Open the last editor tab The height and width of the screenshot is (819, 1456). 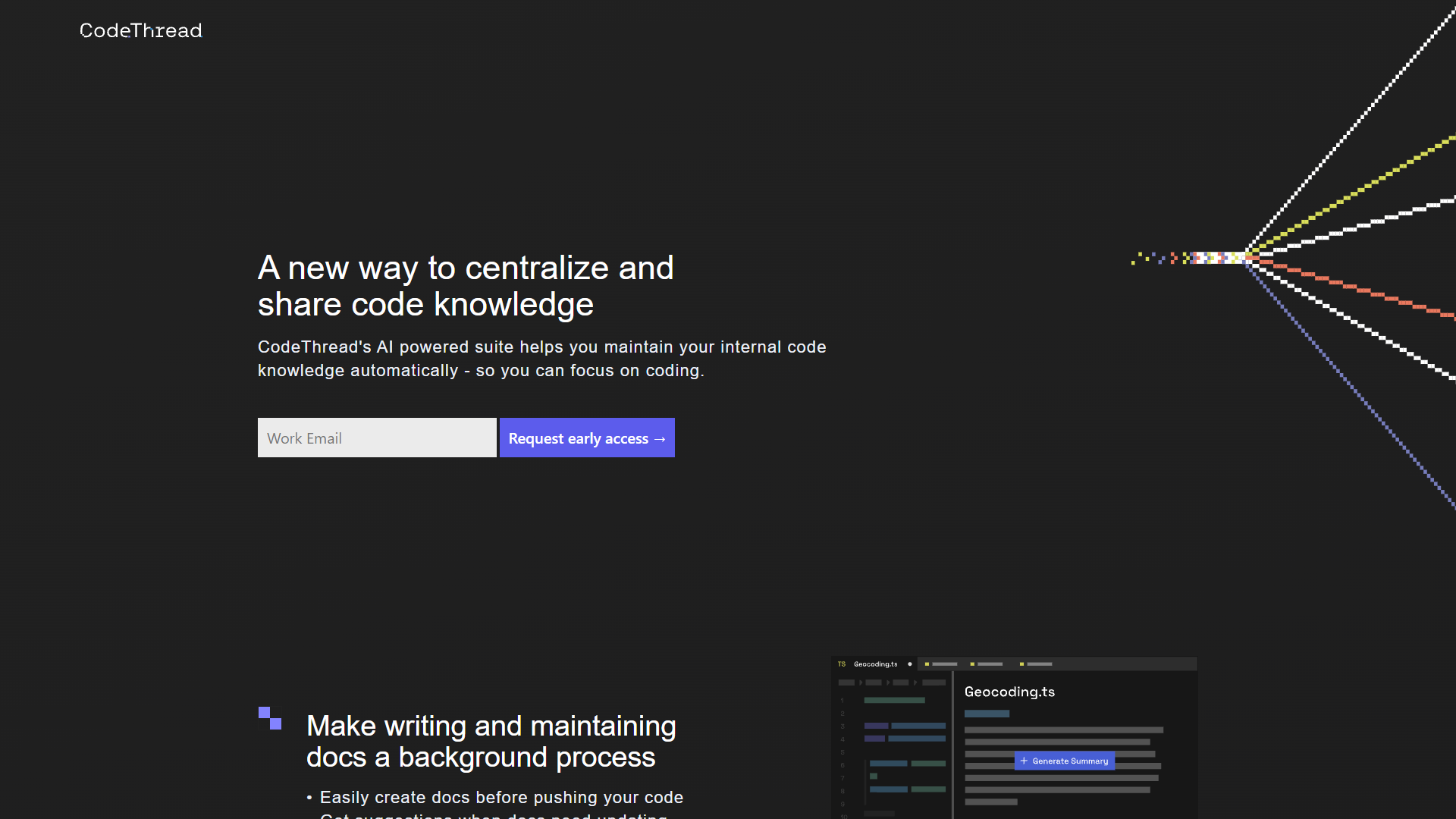(x=1036, y=664)
